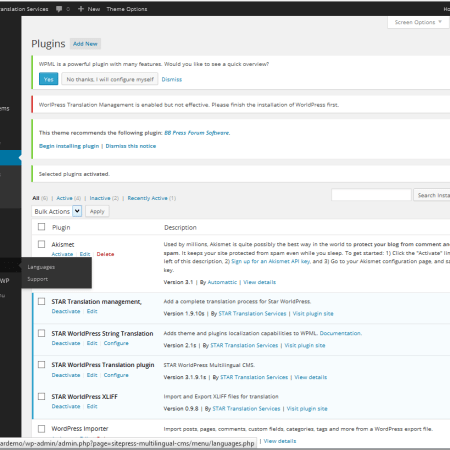The image size is (450, 450).
Task: Open the comments bubble icon in admin bar
Action: [59, 9]
